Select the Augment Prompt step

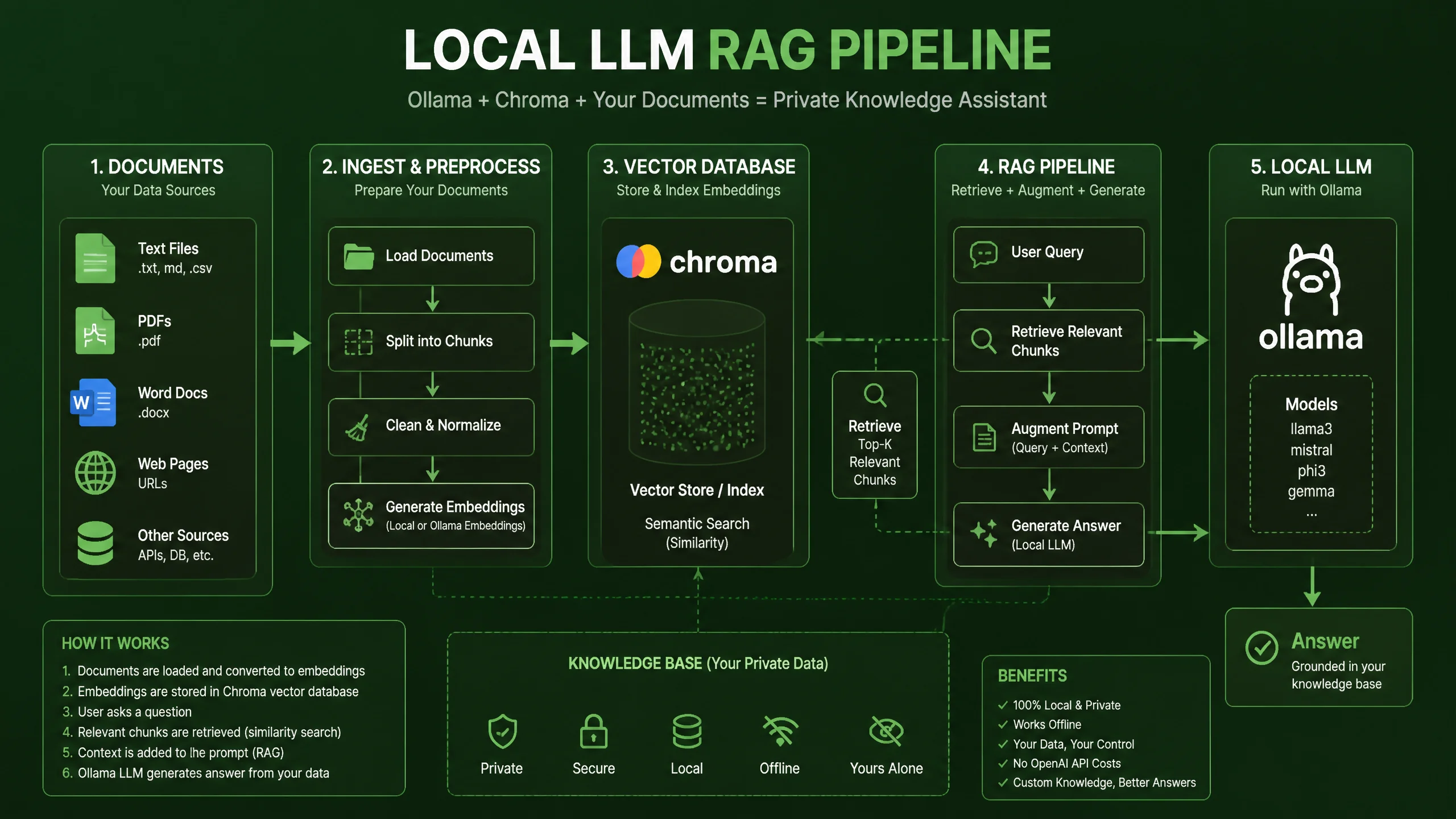pyautogui.click(x=1048, y=437)
